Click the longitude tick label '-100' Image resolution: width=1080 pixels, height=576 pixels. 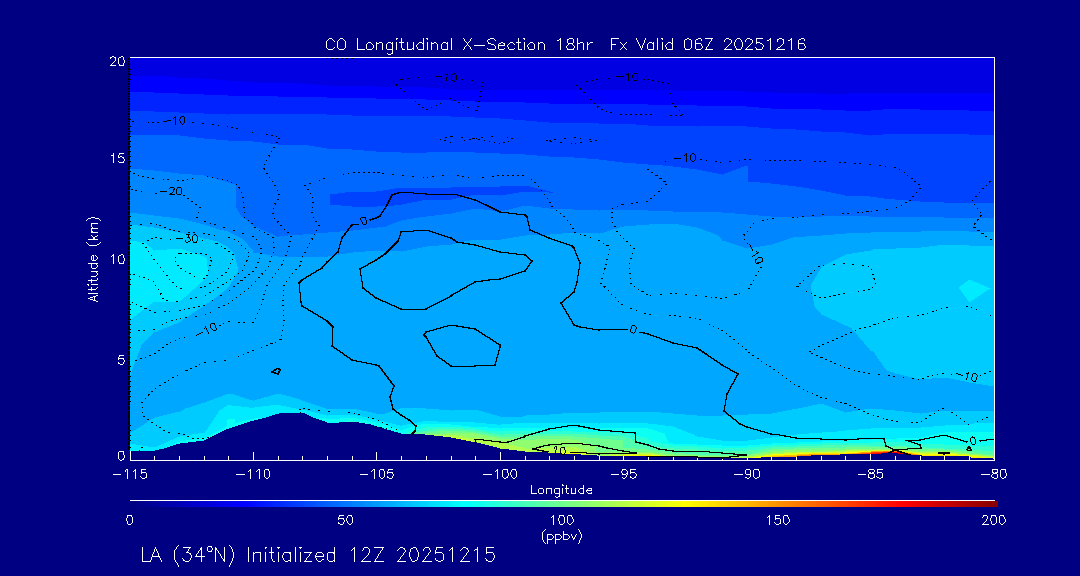coord(501,475)
